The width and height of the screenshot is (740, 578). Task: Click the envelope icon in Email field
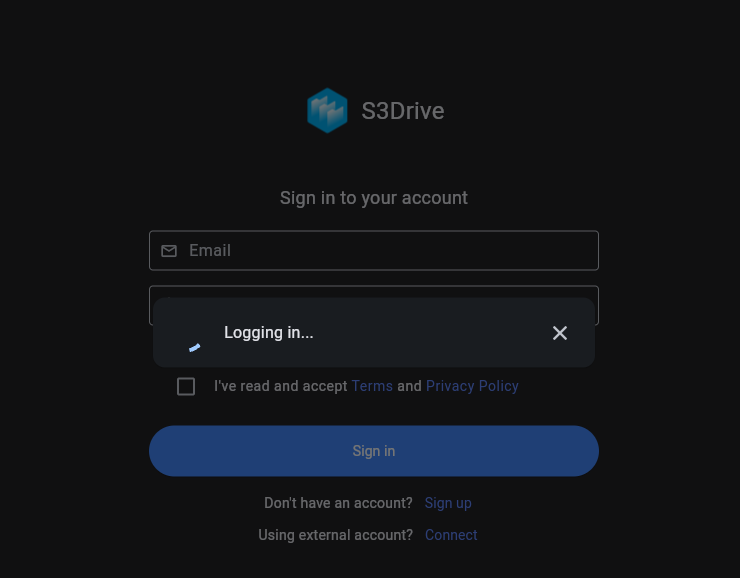(x=169, y=251)
